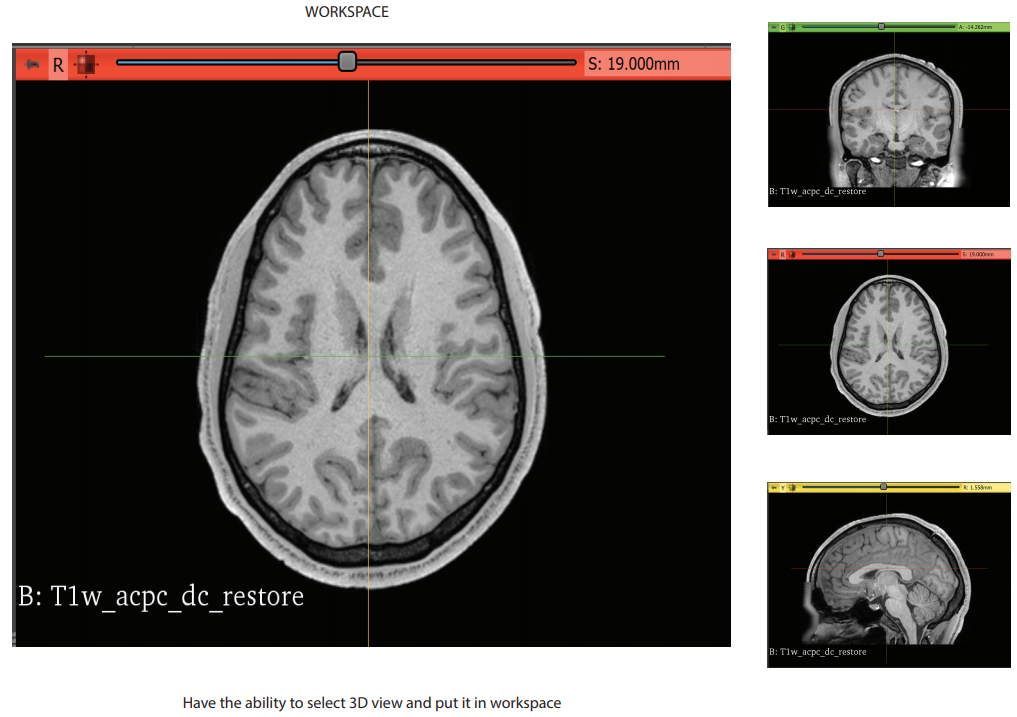Click the R label on the small axial view

[x=783, y=255]
